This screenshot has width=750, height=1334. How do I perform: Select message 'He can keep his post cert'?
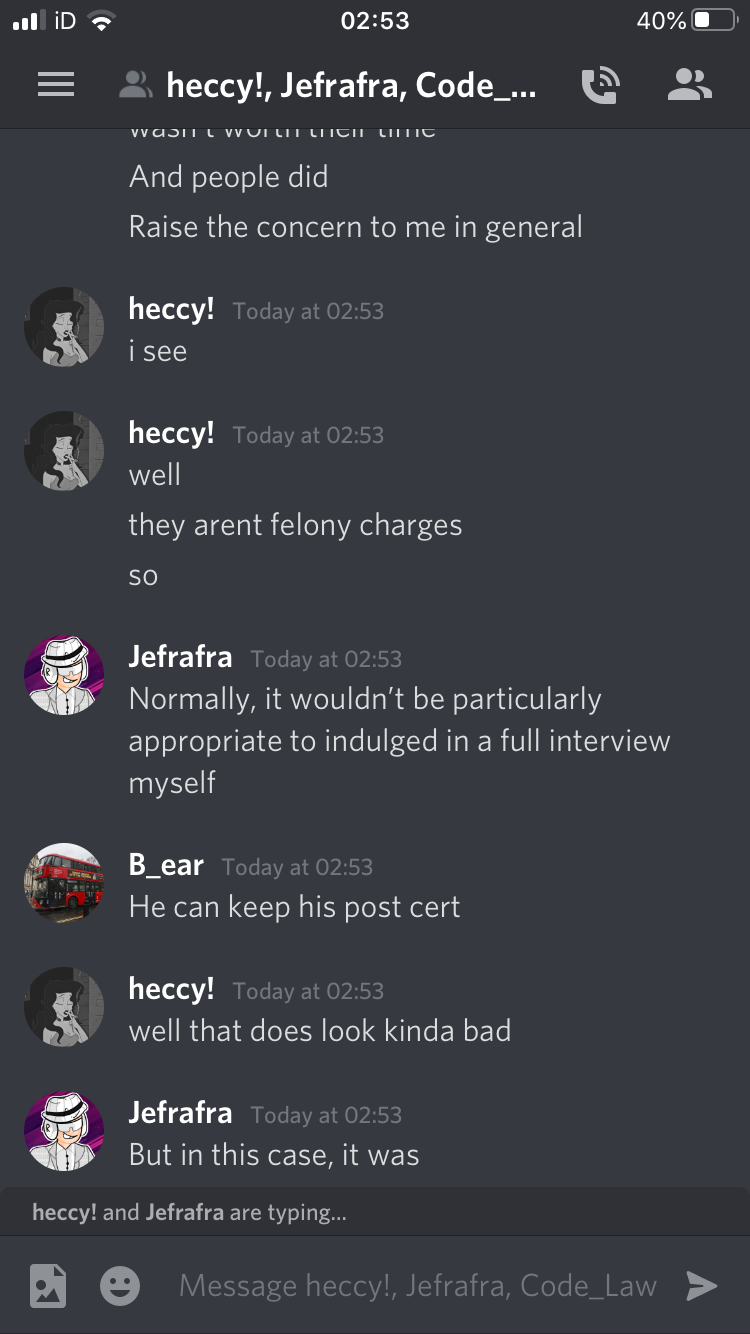[294, 907]
